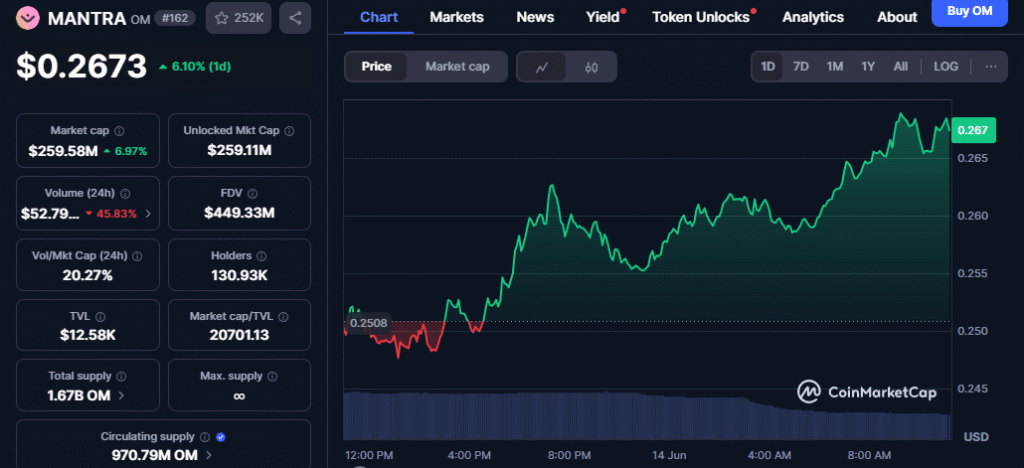This screenshot has width=1024, height=468.
Task: Click the 0.267 current price tag
Action: coord(973,130)
